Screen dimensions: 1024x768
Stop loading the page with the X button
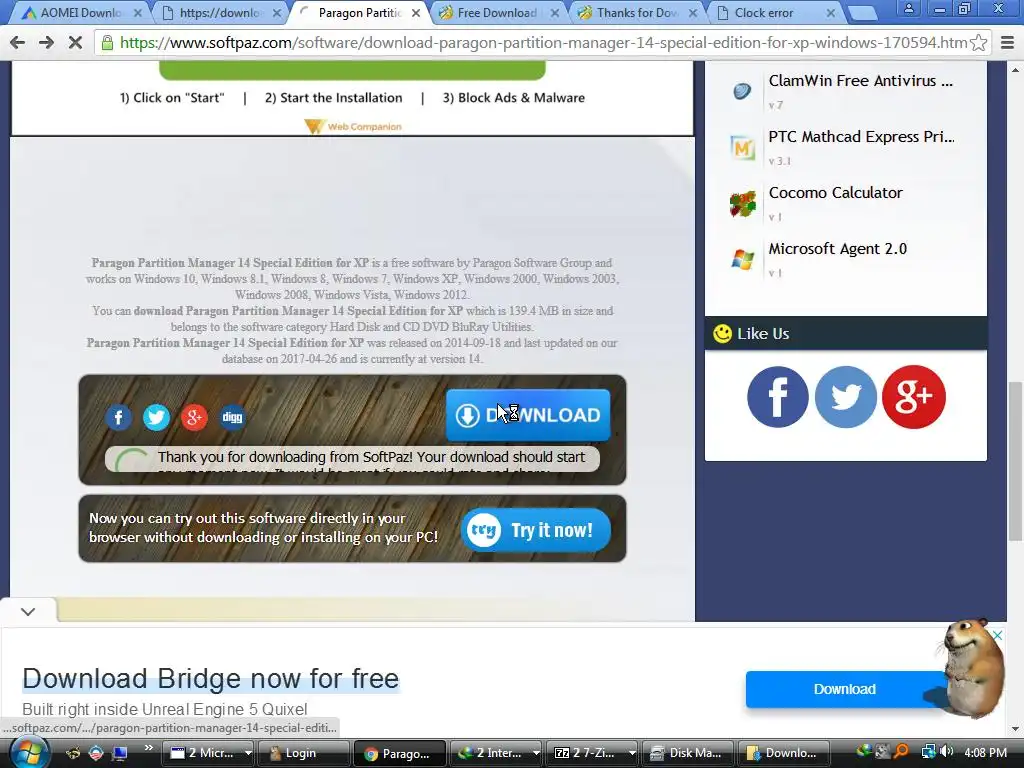tap(75, 42)
